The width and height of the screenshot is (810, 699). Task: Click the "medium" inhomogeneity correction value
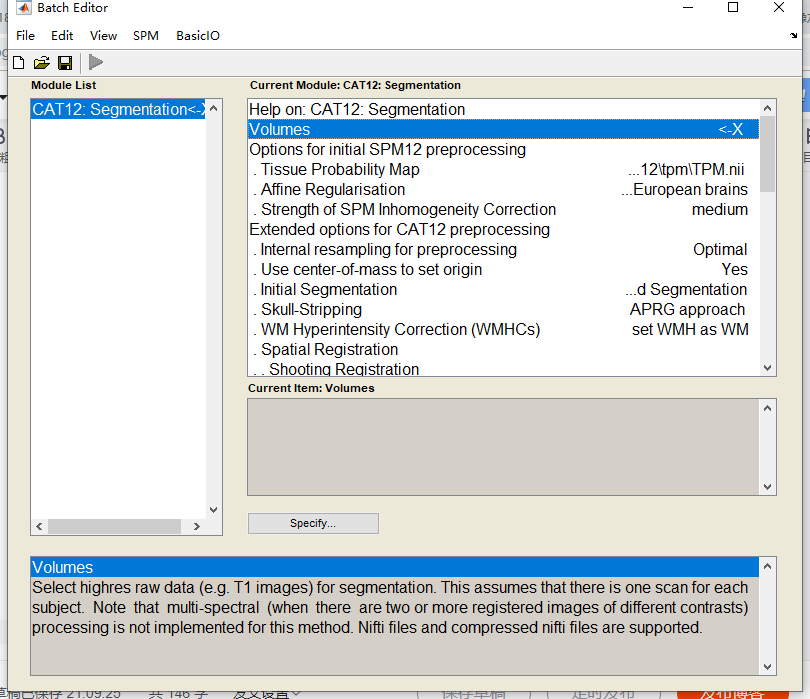pos(720,209)
